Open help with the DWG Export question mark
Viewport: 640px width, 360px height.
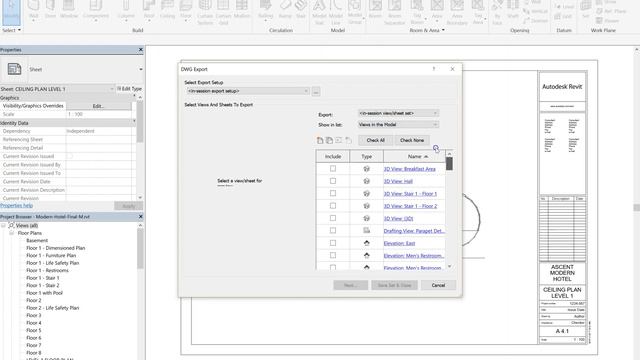[434, 69]
